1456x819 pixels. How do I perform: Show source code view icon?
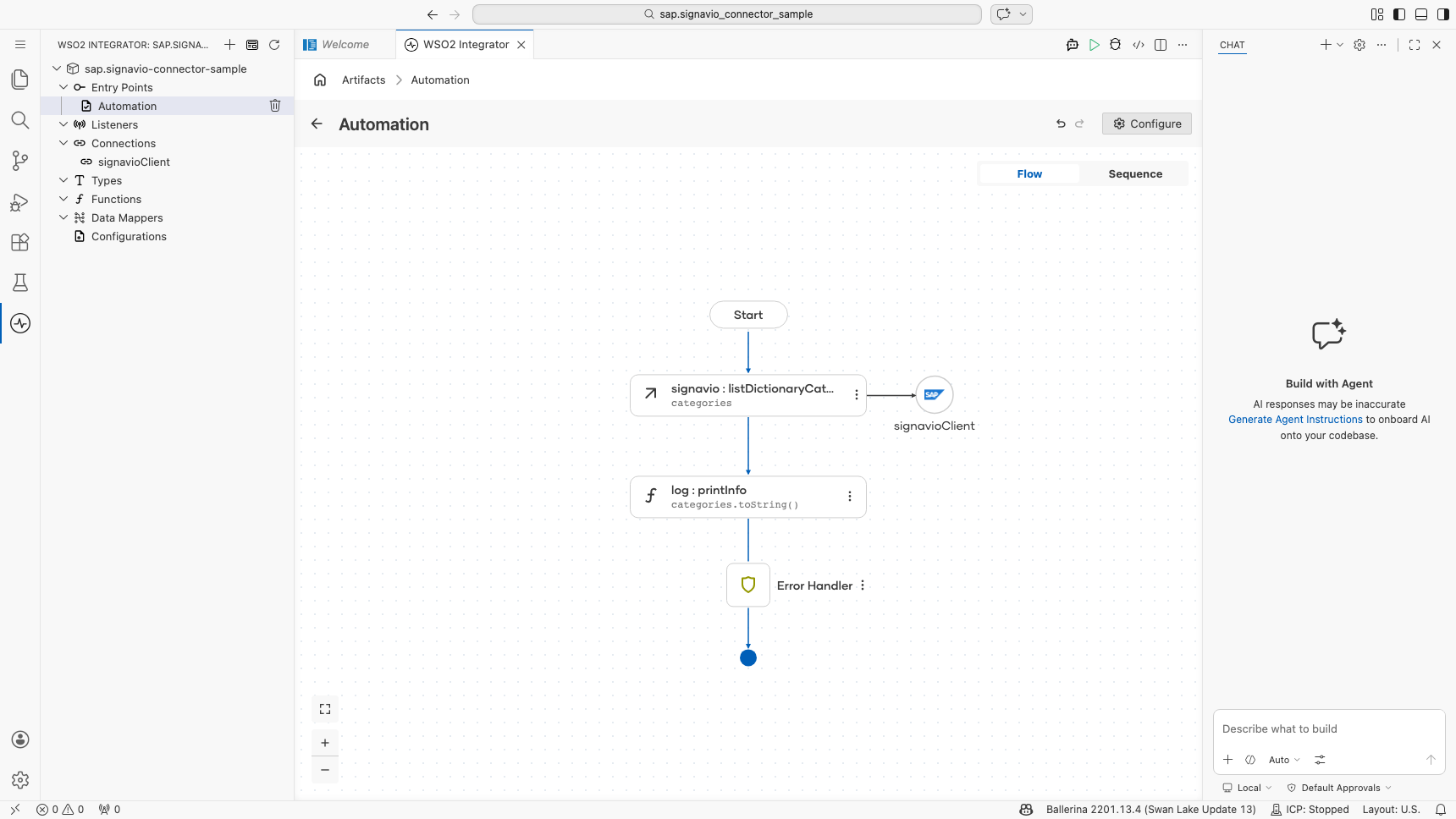(x=1139, y=45)
